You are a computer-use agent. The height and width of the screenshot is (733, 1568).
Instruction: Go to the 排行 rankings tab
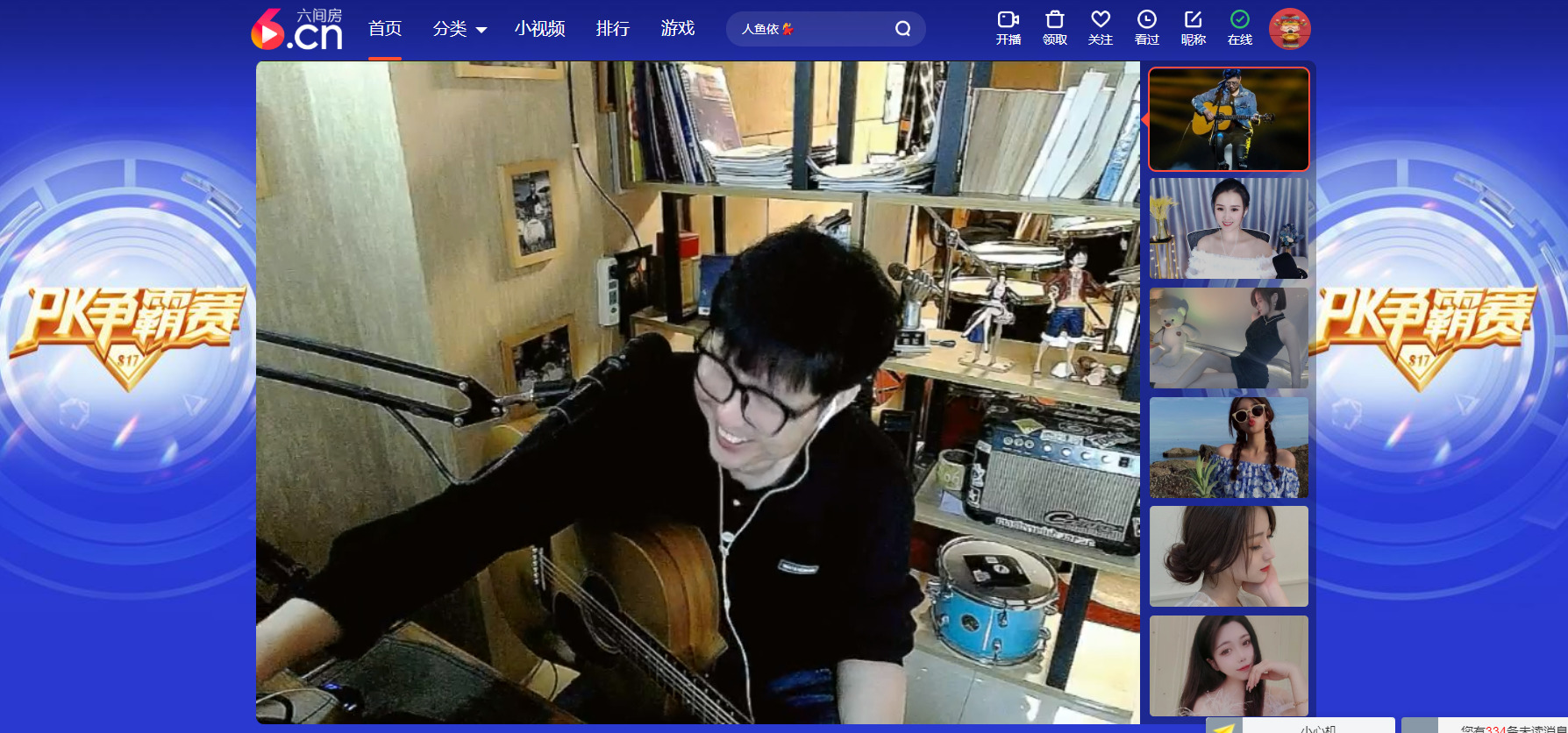613,29
